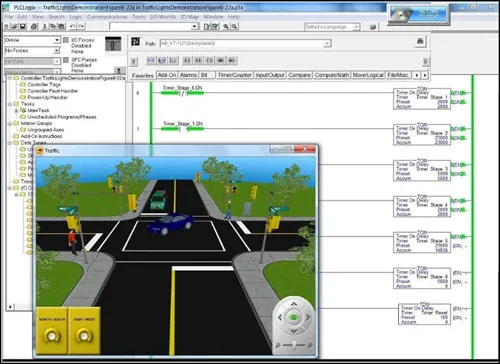Open the Communications menu
Viewport: 500px width, 364px height.
pos(107,17)
